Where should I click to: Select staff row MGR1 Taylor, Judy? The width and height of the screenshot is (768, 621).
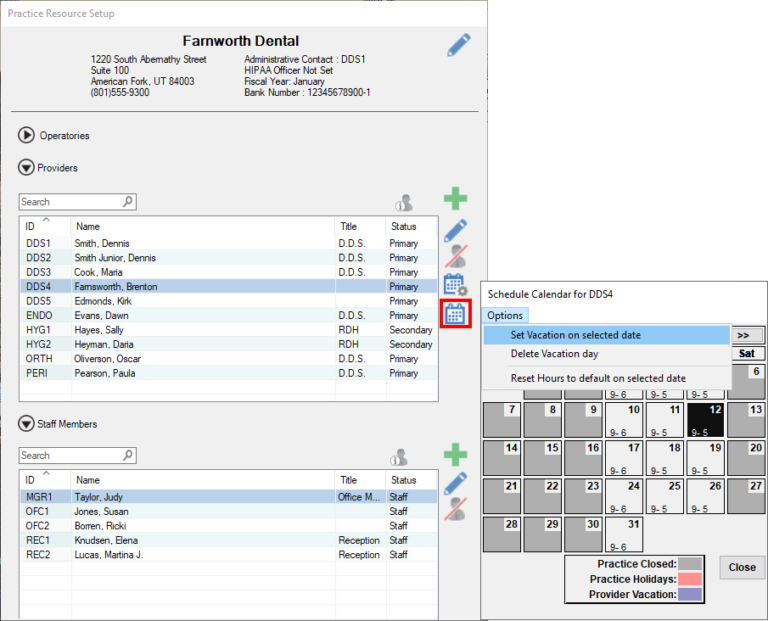point(229,497)
